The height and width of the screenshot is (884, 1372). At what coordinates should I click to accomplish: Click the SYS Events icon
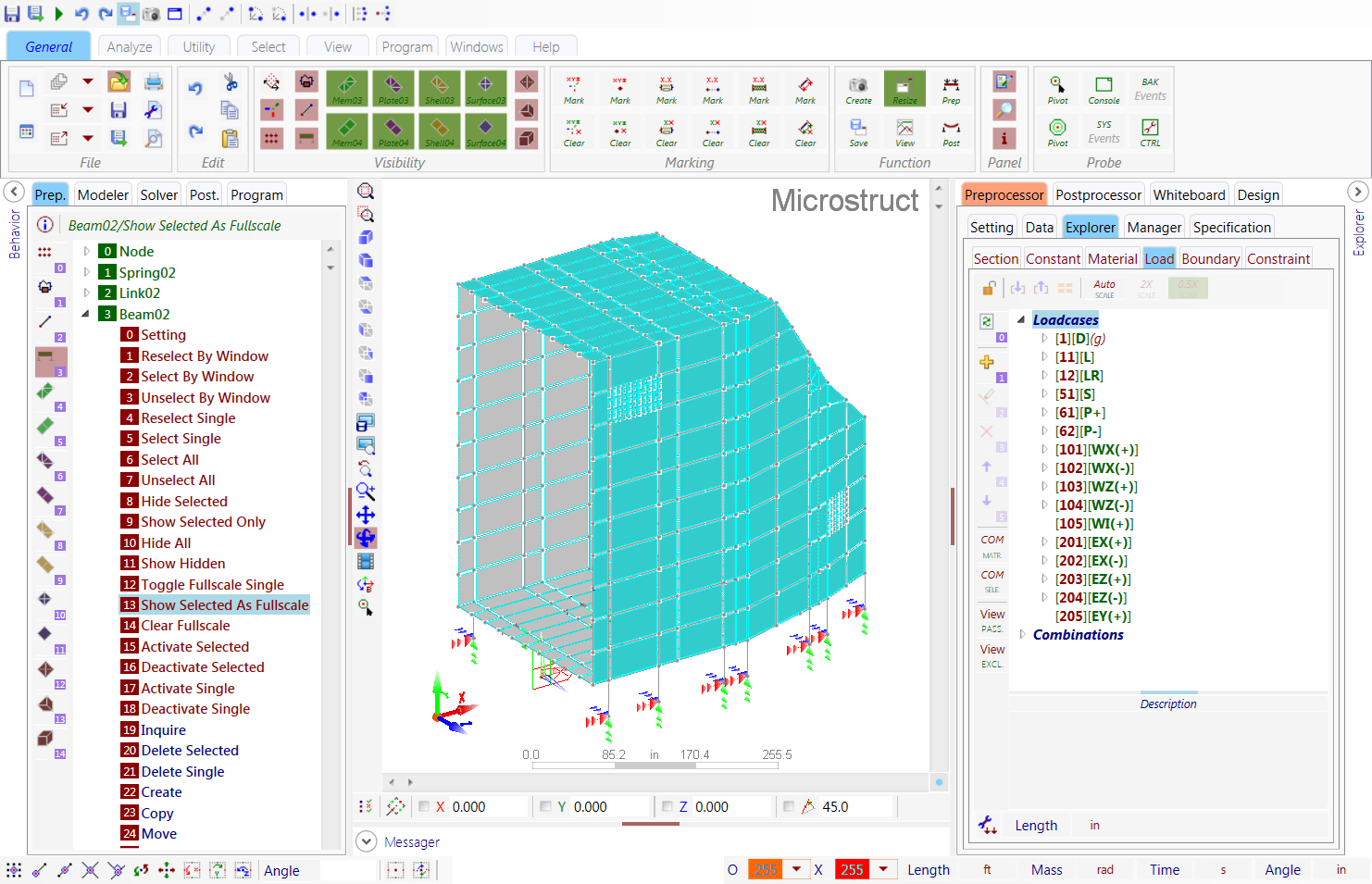point(1104,131)
